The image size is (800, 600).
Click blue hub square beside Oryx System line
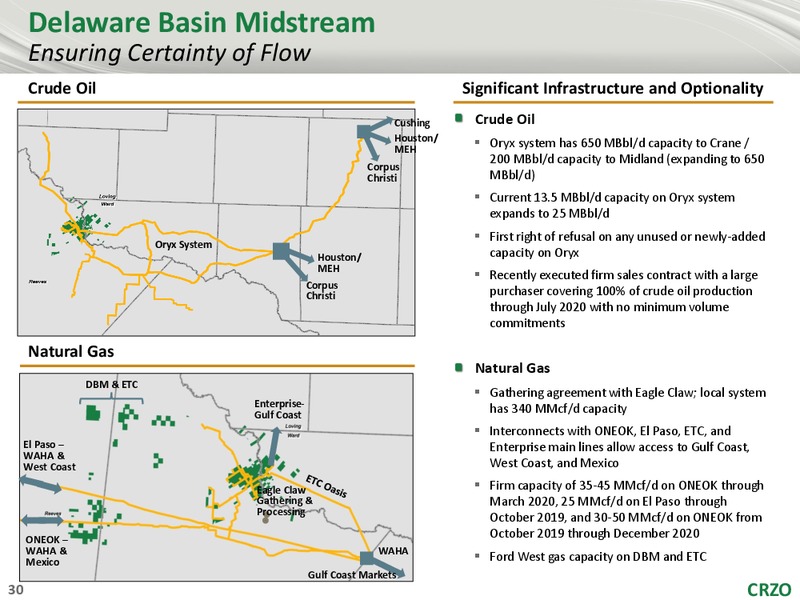(281, 252)
